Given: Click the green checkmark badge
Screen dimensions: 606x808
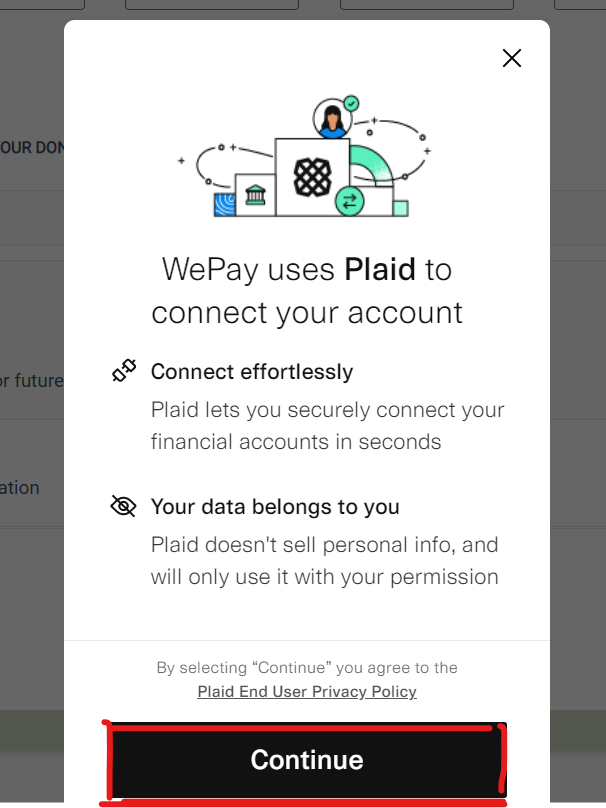Looking at the screenshot, I should tap(351, 102).
